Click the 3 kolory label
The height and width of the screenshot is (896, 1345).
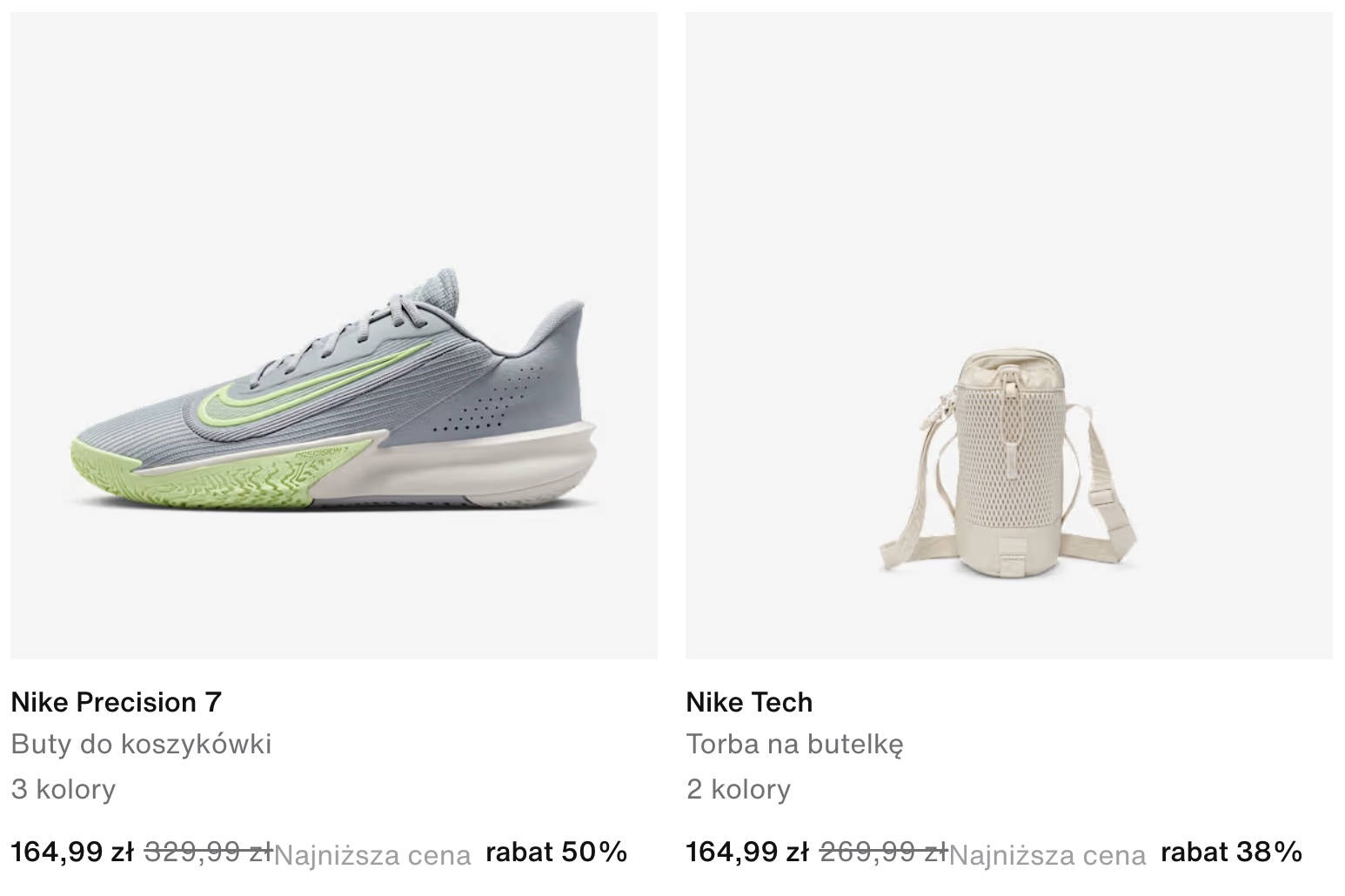tap(64, 789)
